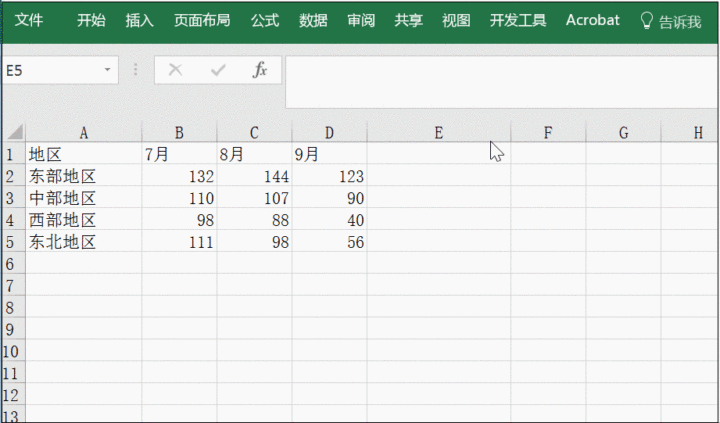
Task: Switch to the 视图 tab
Action: point(456,20)
